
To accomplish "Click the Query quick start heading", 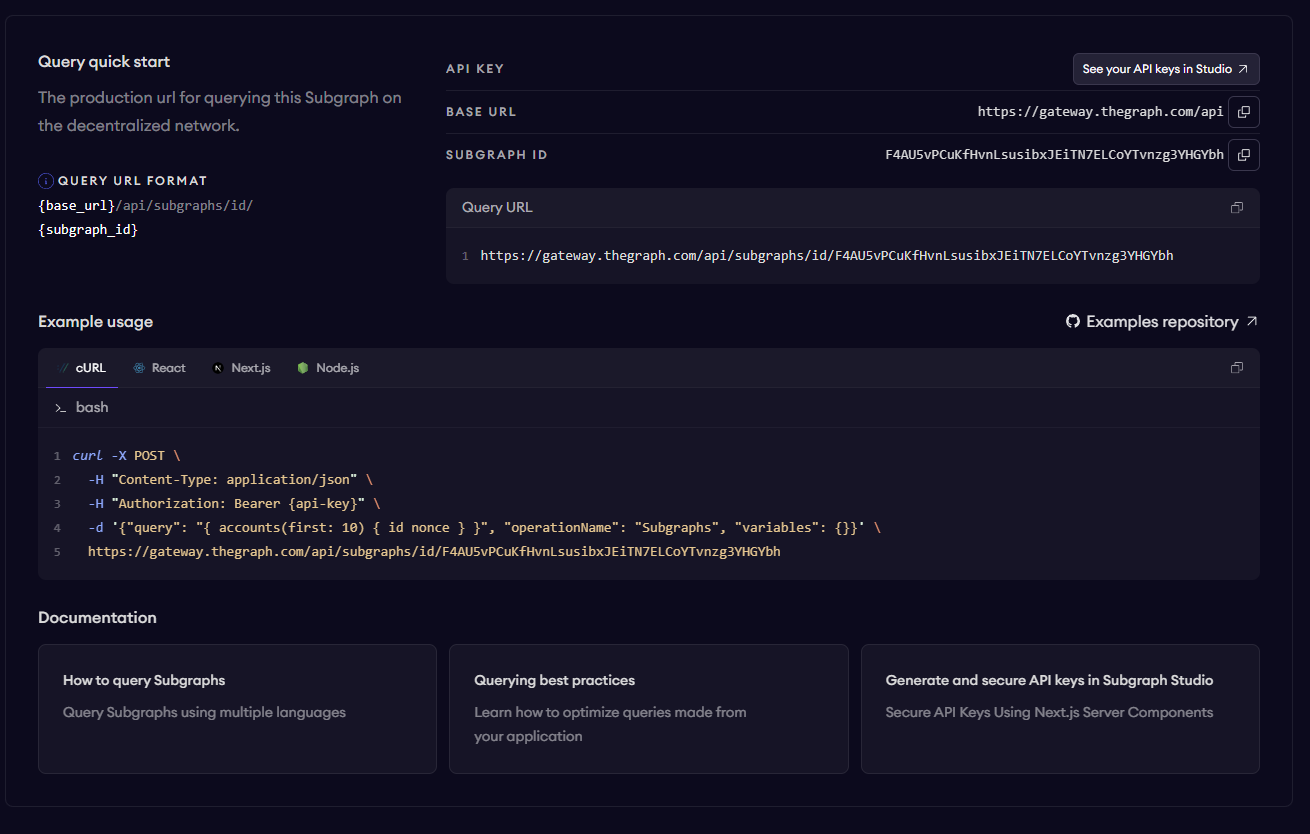I will point(104,62).
